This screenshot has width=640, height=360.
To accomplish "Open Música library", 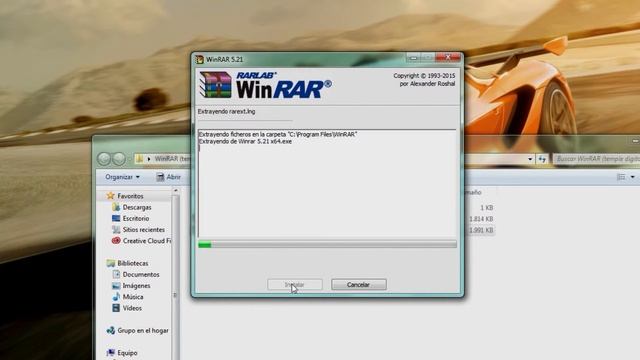I will (133, 297).
